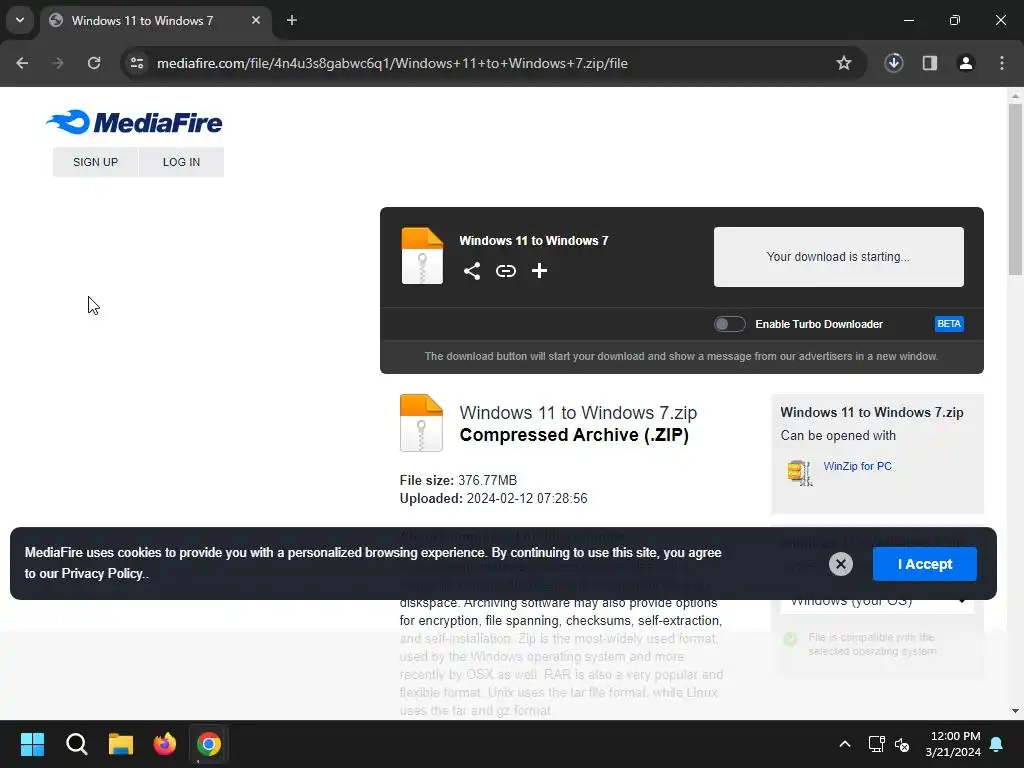Open the WinZip for PC link
Screen dimensions: 1024x768
(x=857, y=466)
